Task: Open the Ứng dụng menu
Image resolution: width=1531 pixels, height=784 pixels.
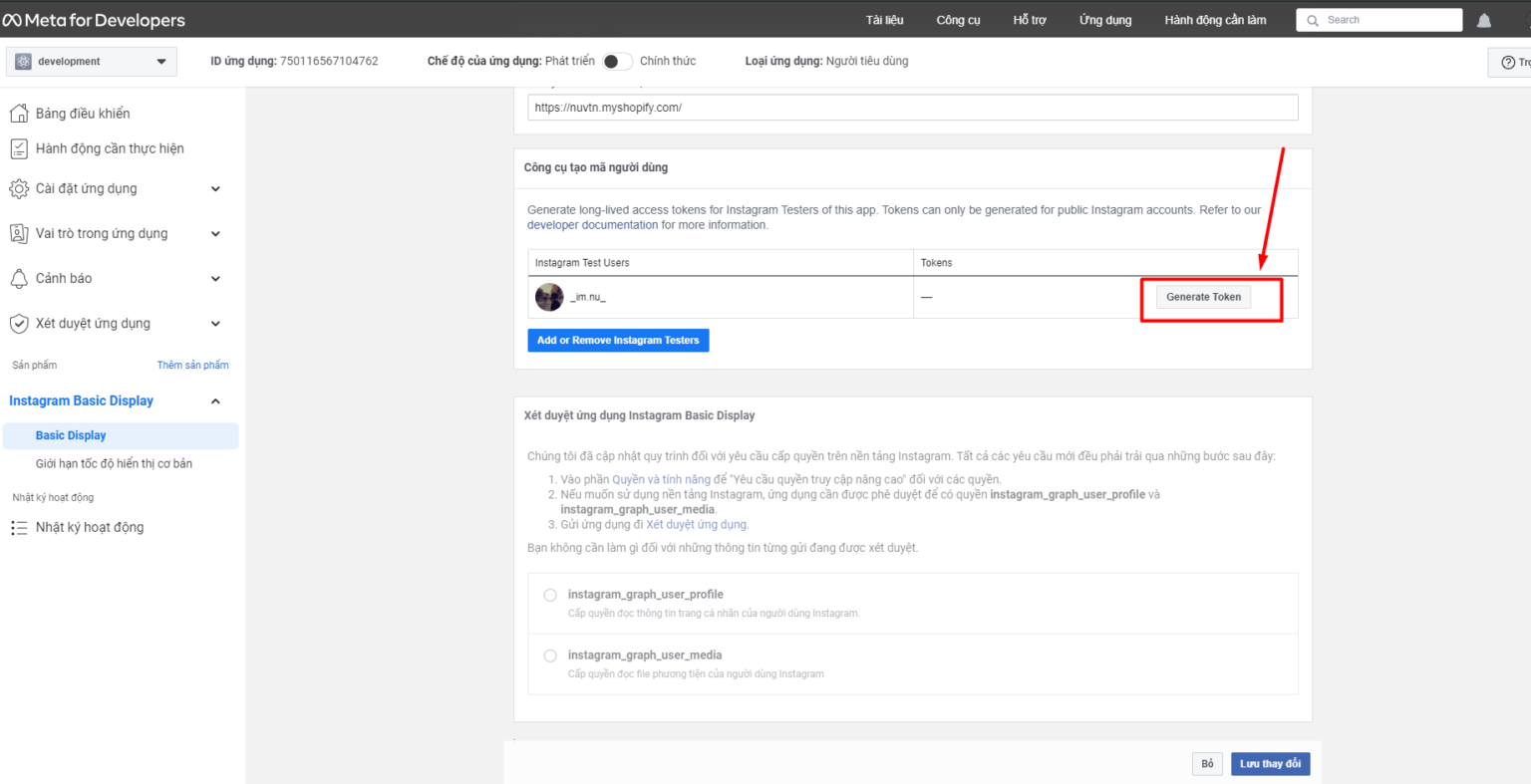Action: pos(1104,19)
